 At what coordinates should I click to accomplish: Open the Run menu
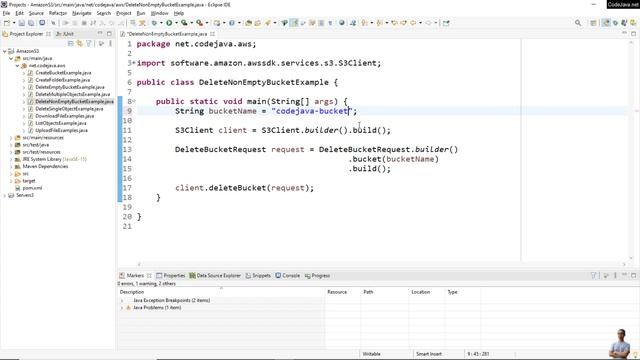tap(141, 13)
